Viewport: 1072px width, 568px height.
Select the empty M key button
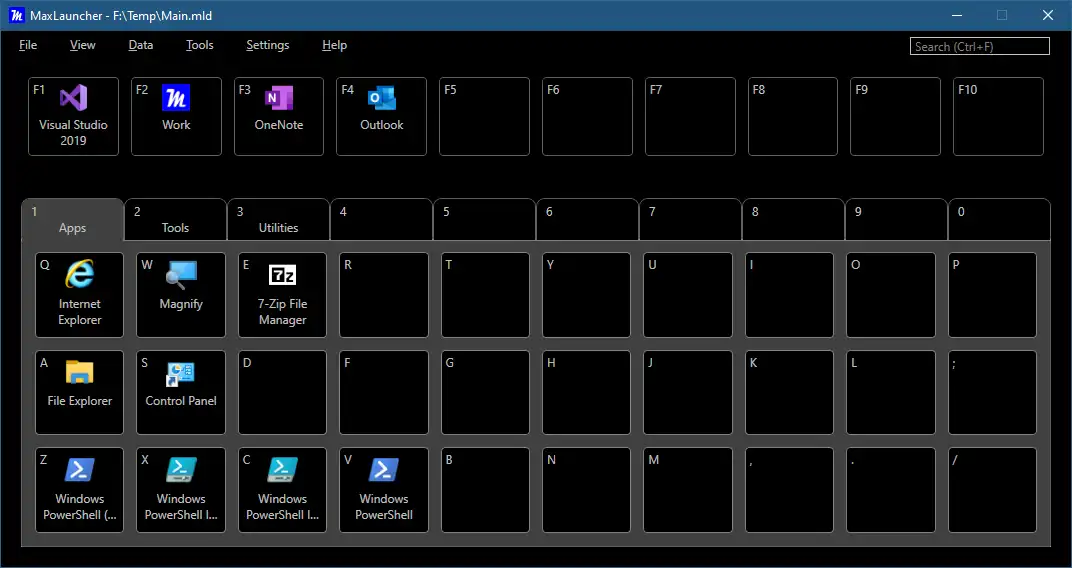(x=688, y=490)
